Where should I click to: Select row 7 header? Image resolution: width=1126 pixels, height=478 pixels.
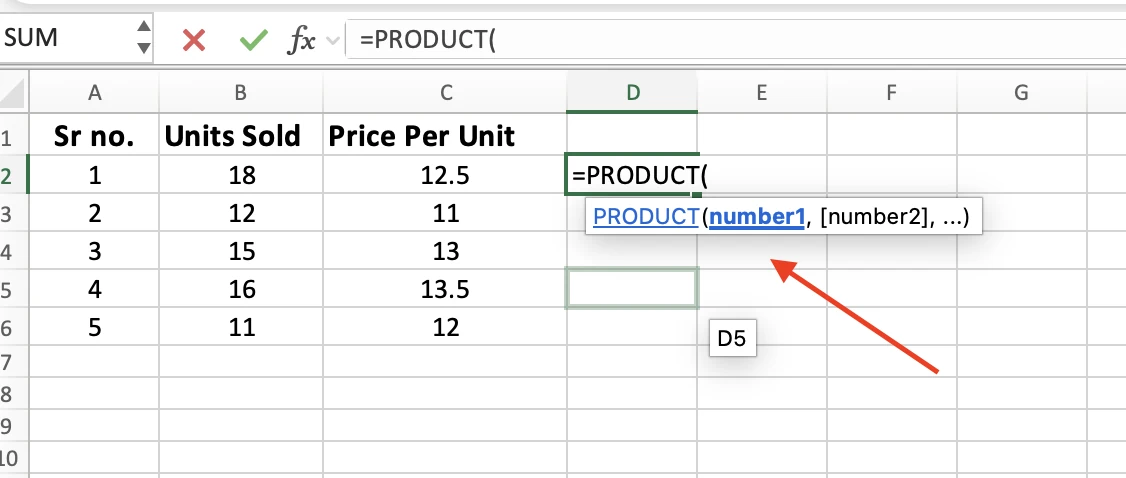point(14,362)
